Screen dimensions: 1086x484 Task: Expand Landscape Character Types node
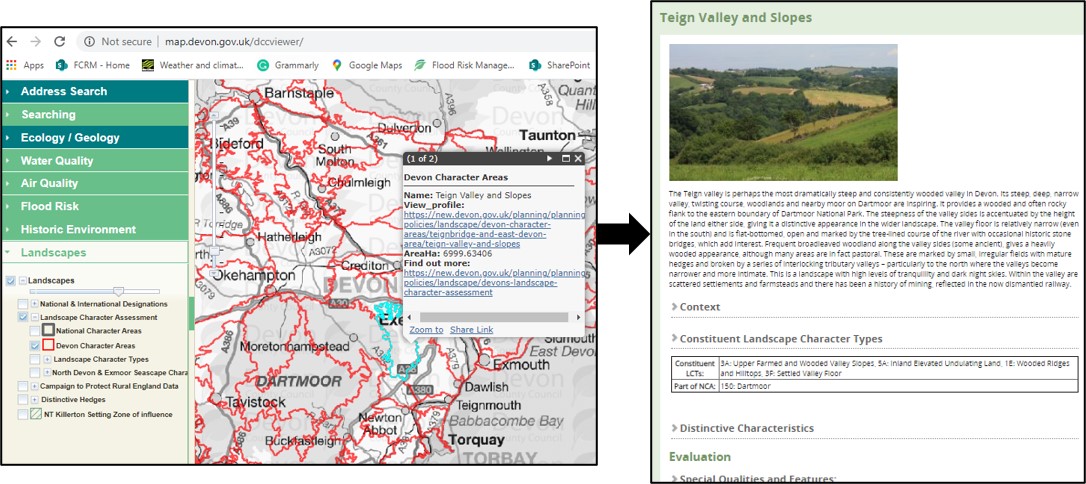point(47,359)
